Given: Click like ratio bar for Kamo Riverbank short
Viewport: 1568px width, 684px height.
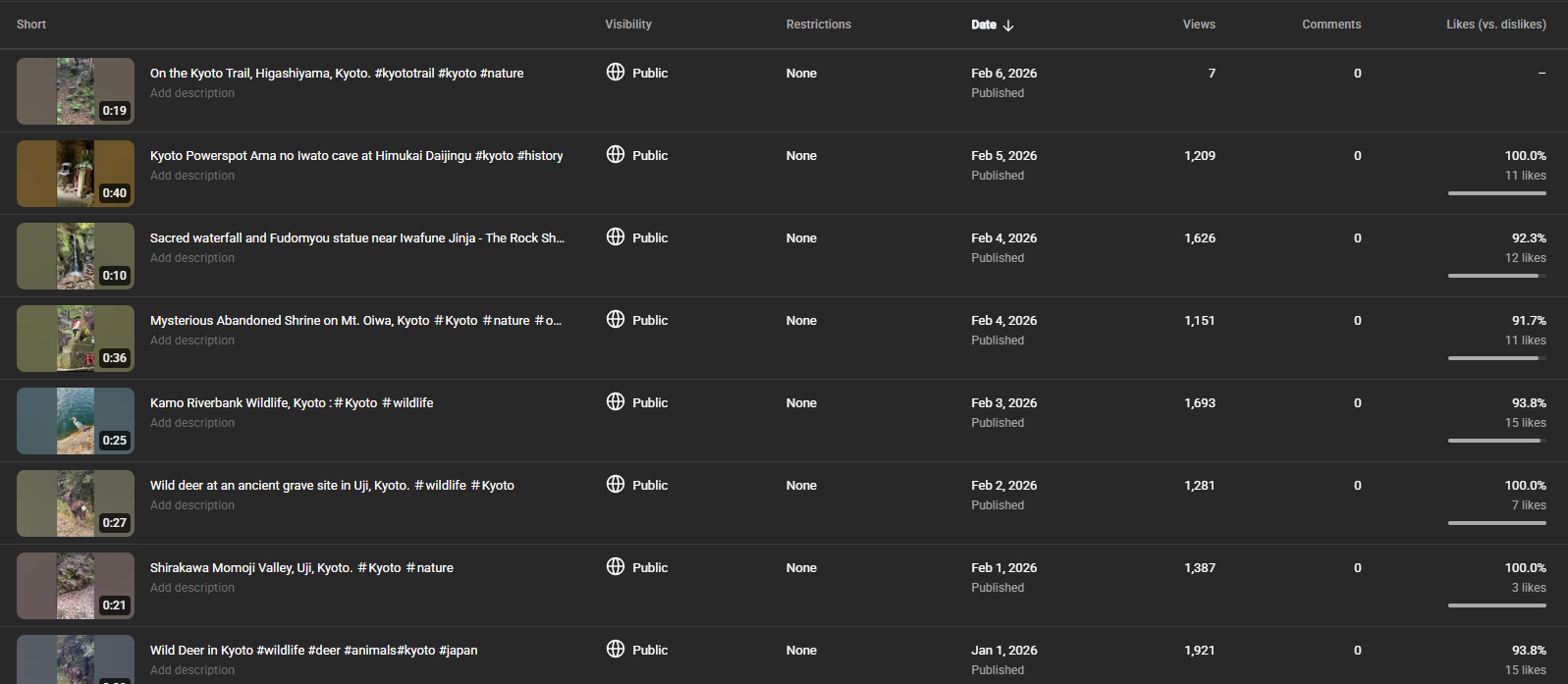Looking at the screenshot, I should pos(1496,441).
